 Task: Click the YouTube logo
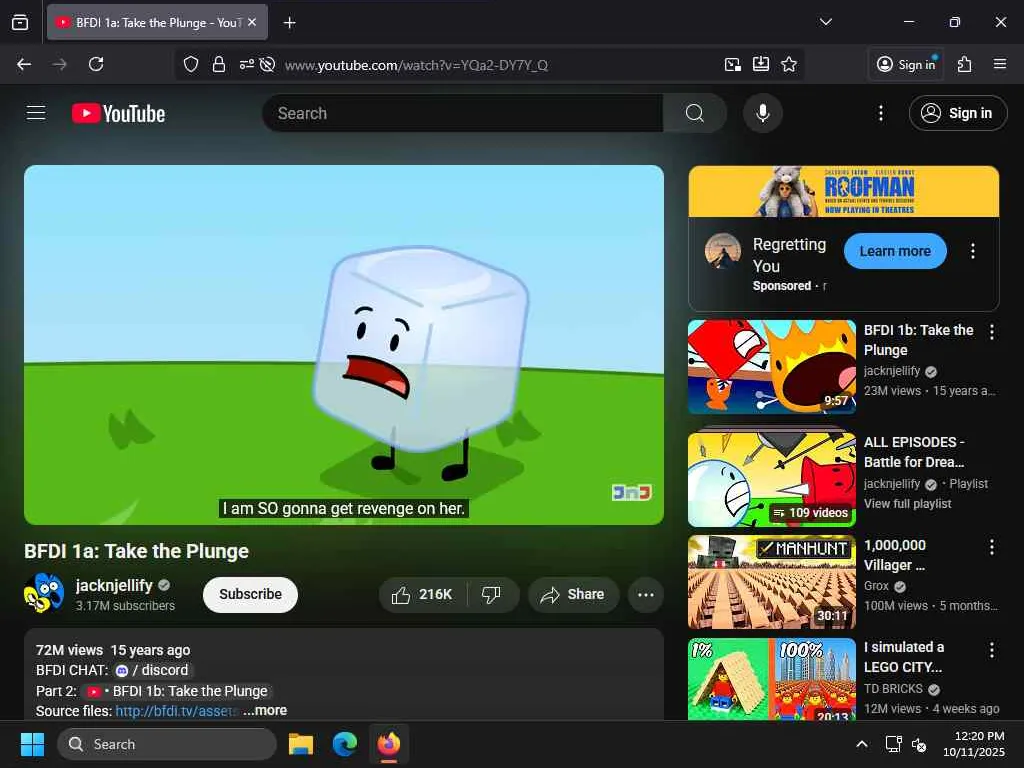[118, 114]
